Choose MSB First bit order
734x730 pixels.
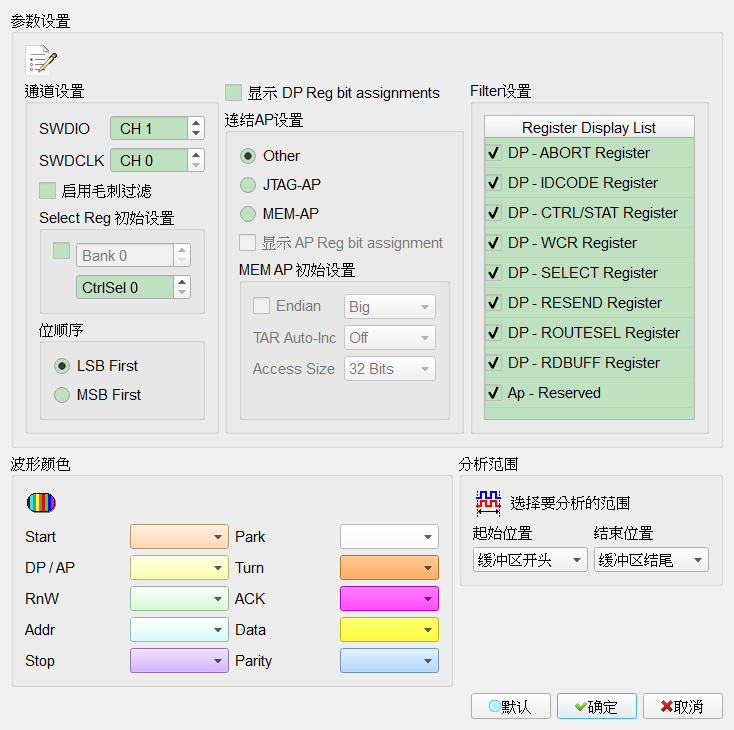(62, 395)
